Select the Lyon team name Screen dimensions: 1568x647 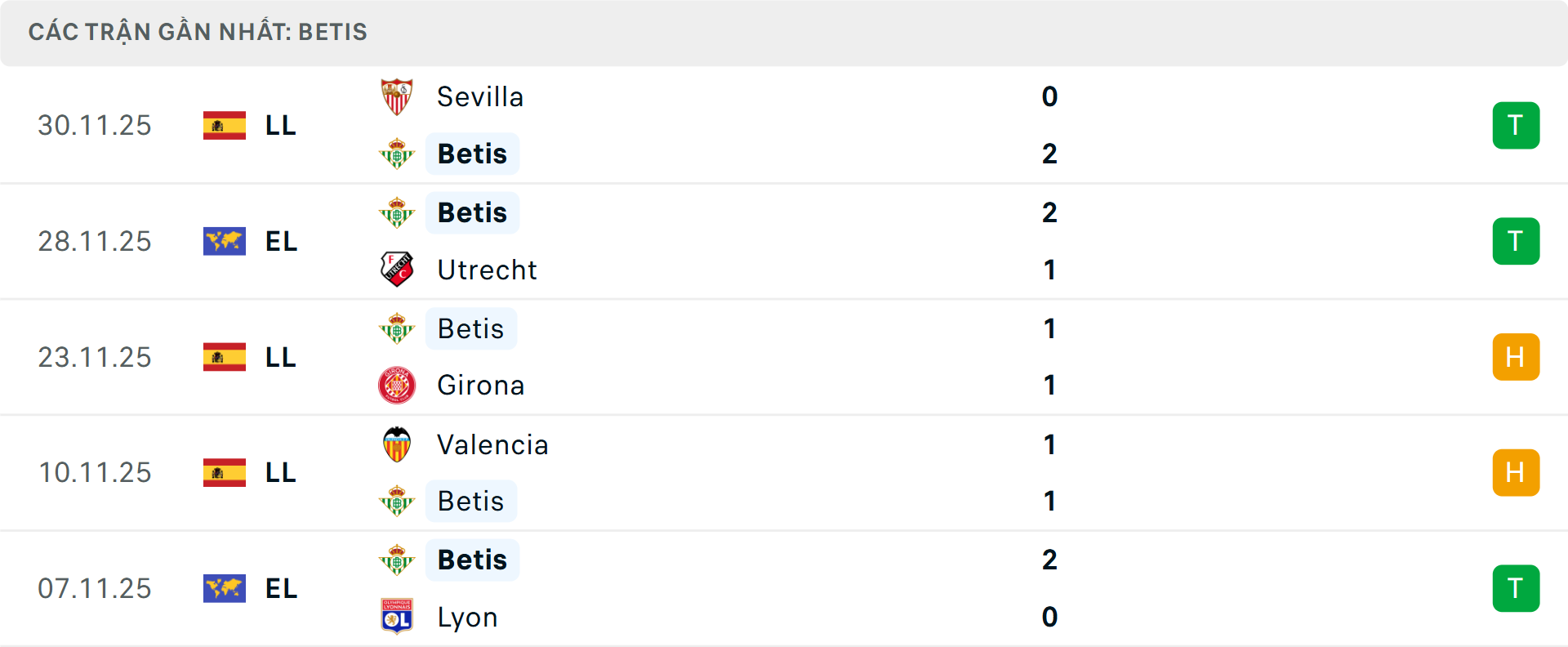467,617
